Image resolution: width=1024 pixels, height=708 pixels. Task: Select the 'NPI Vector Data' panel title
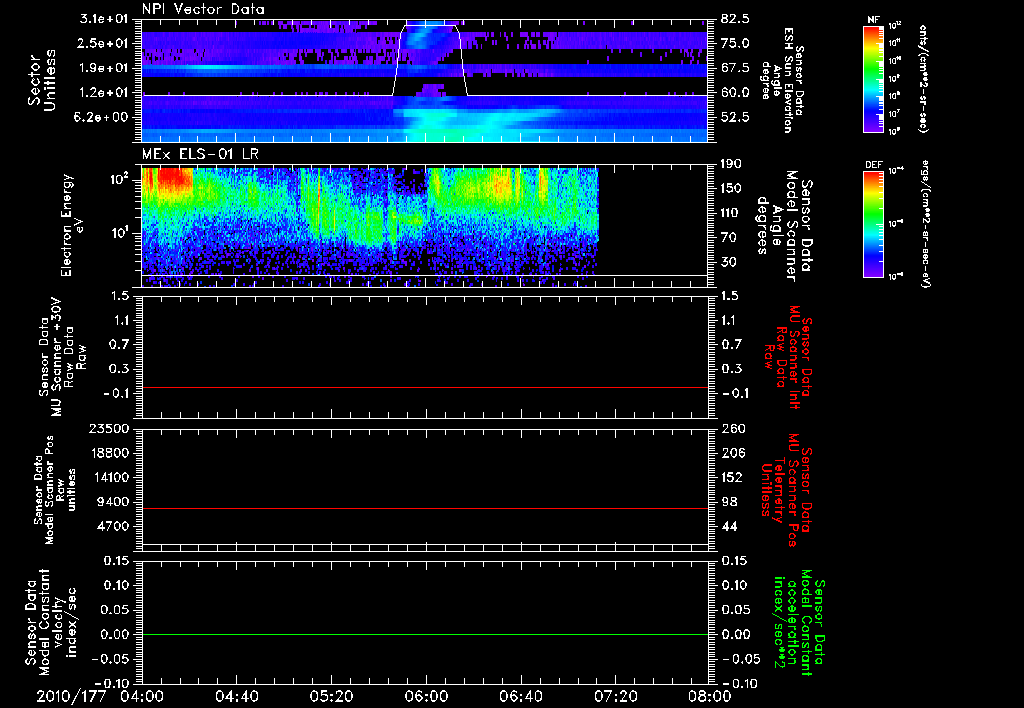click(203, 9)
